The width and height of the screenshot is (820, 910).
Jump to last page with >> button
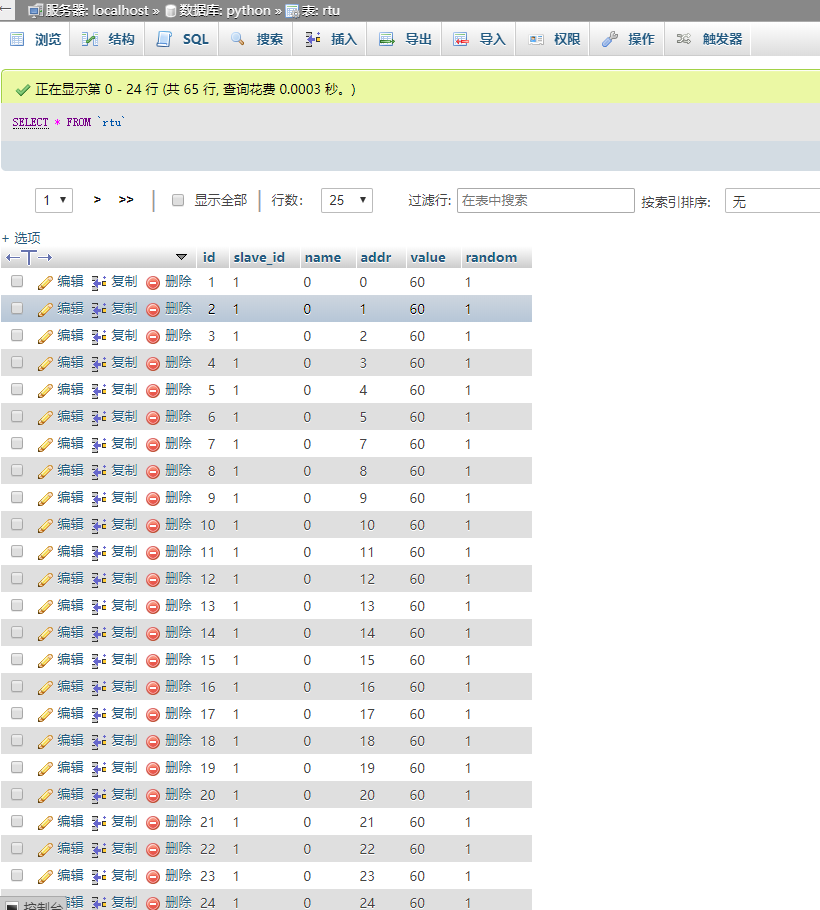pos(126,200)
